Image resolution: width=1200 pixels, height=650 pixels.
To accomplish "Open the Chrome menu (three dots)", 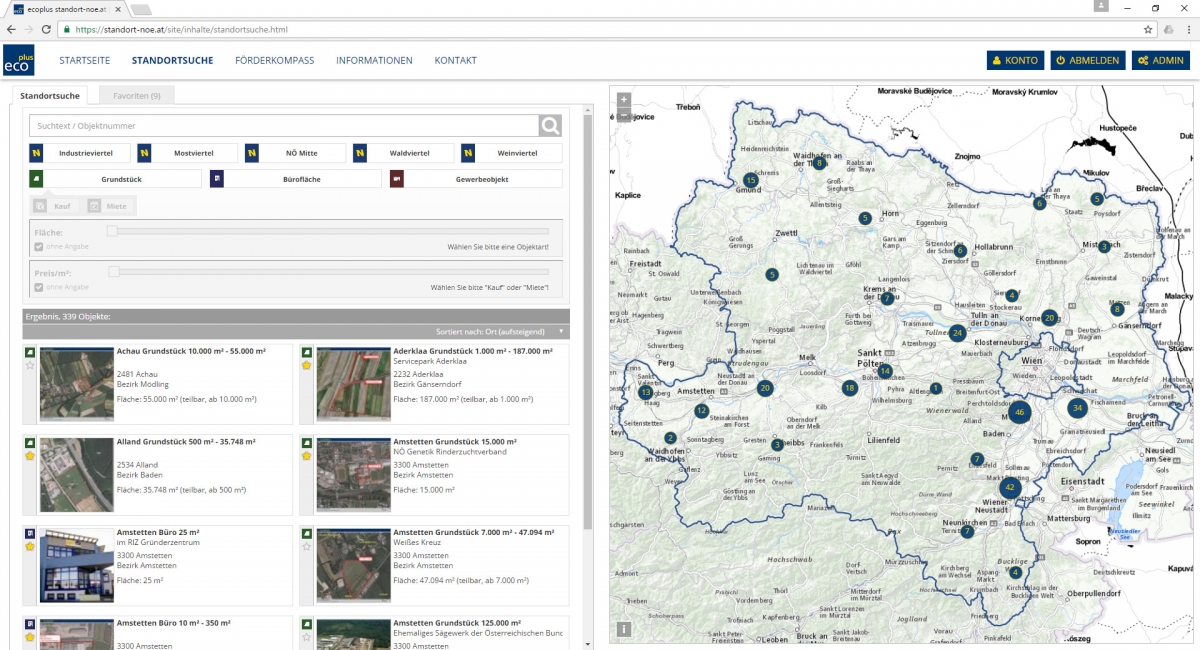I will click(x=1188, y=29).
